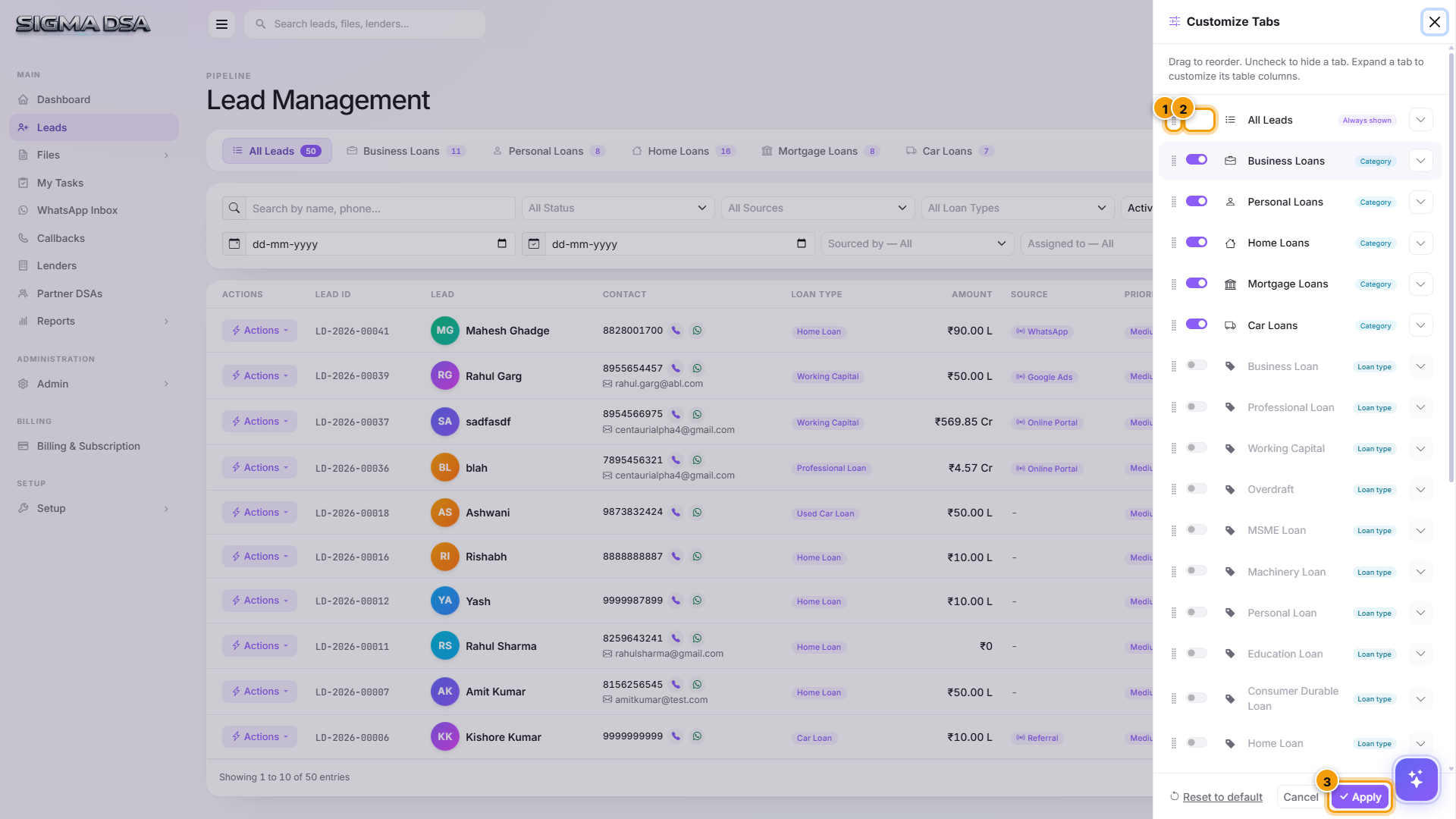Click the search icon in lead filter
This screenshot has width=1456, height=819.
pos(234,209)
